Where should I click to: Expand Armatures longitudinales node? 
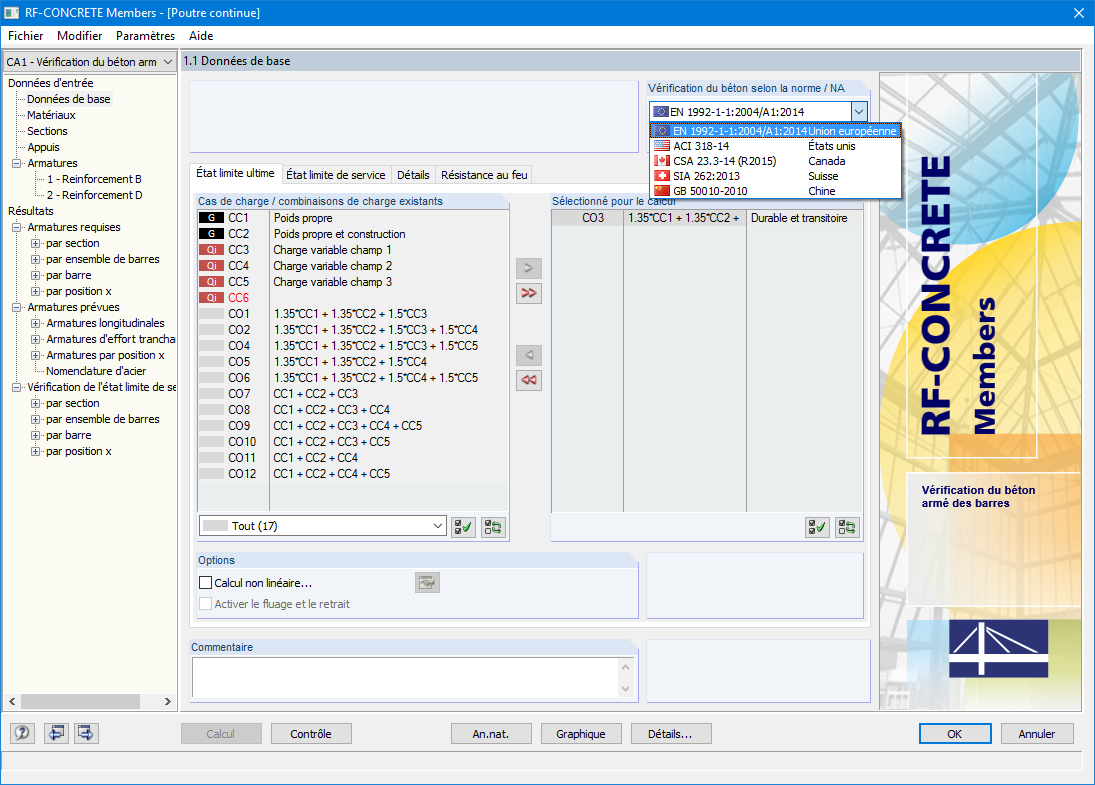click(35, 323)
